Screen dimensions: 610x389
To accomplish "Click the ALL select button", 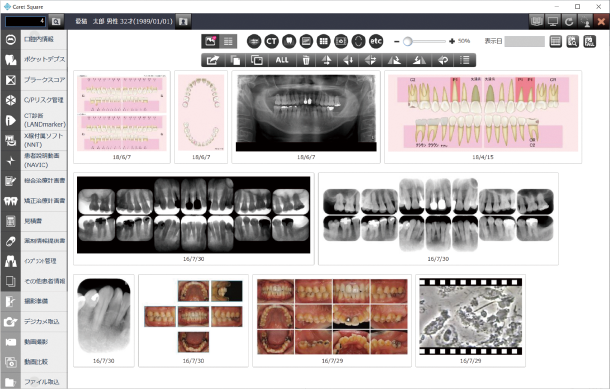I will pyautogui.click(x=282, y=60).
